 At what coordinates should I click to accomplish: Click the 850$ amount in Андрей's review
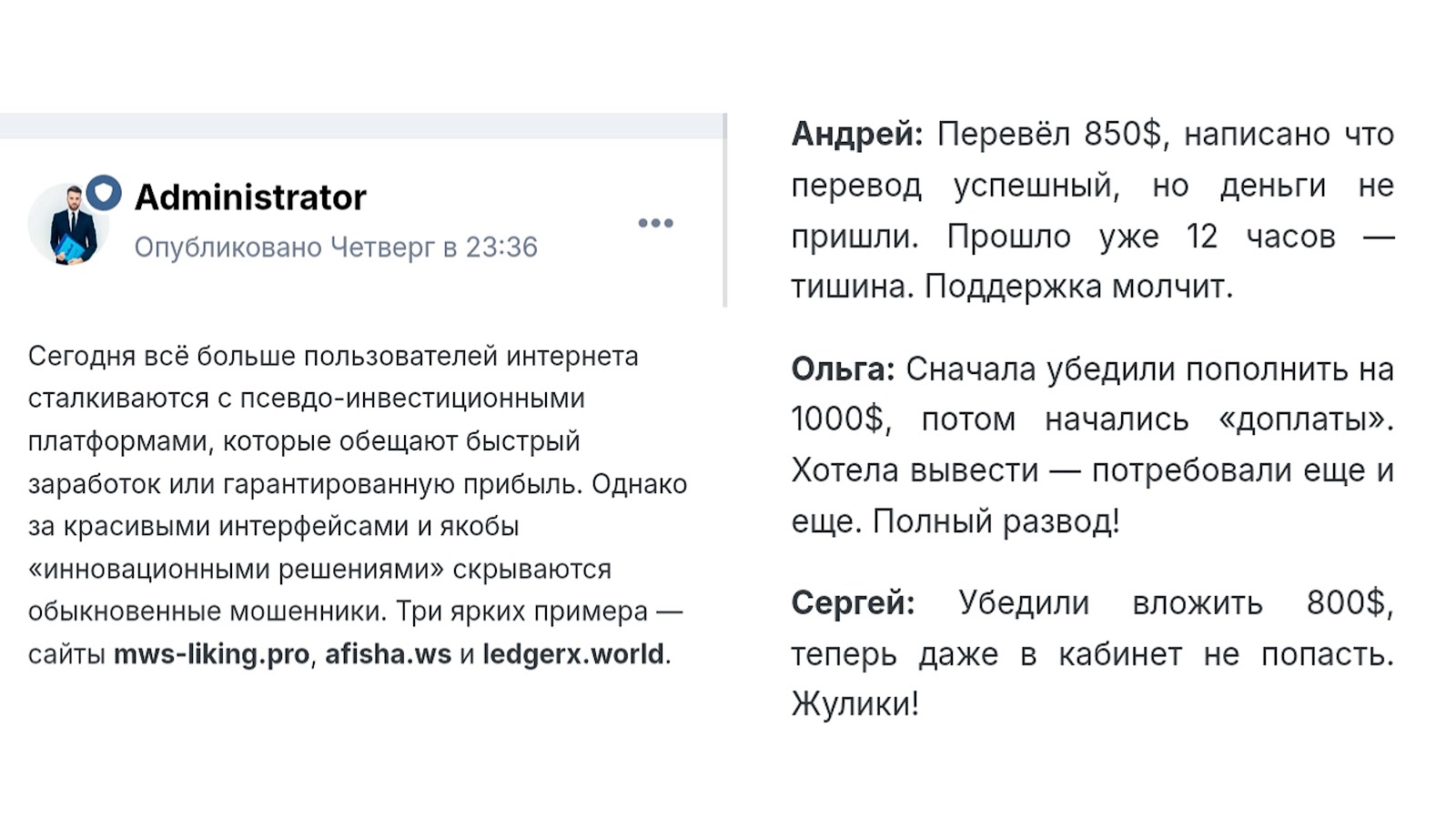pos(1123,135)
